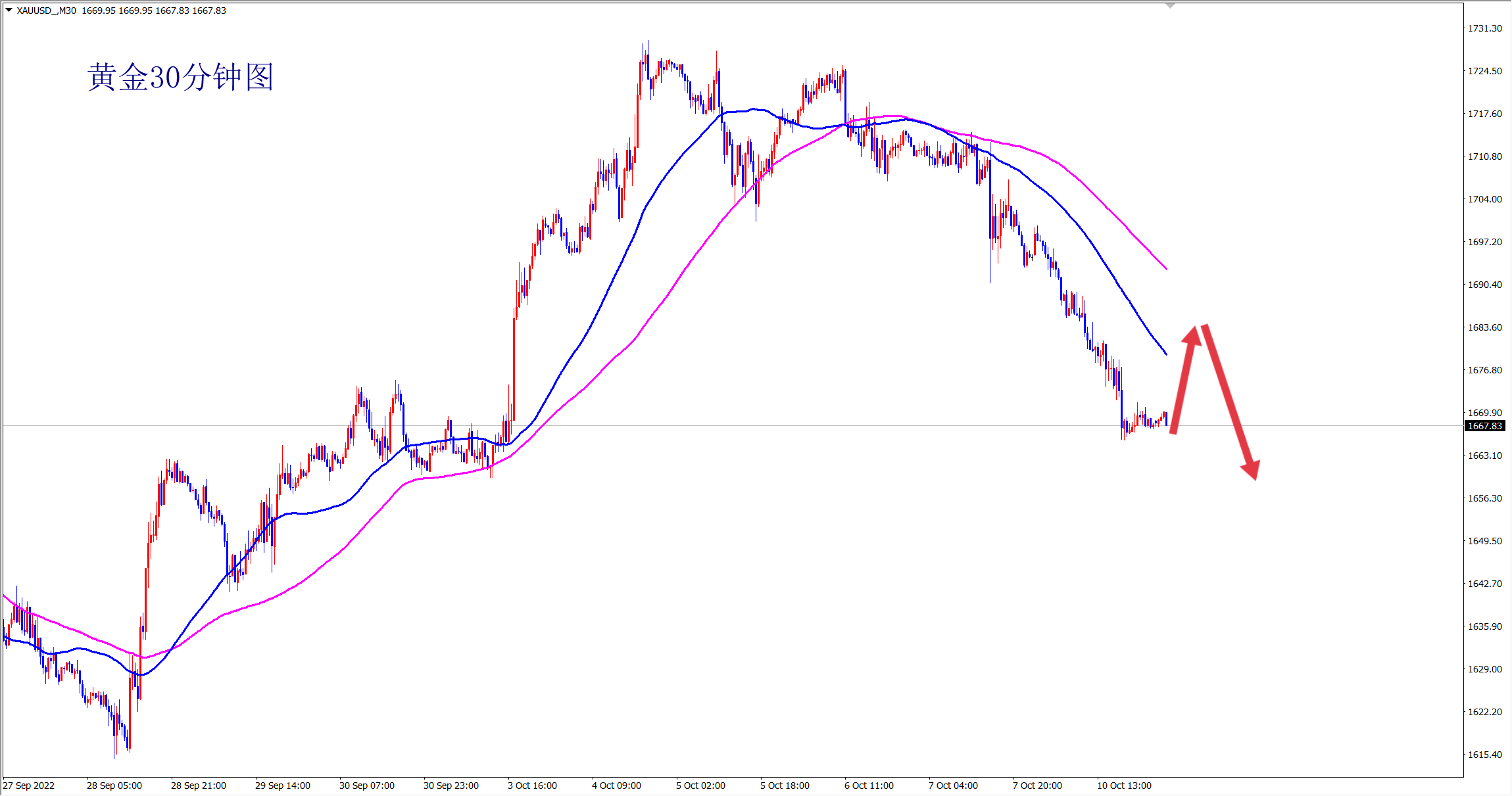Click the 1615.40 price scale label
This screenshot has width=1512, height=796.
coord(1485,755)
